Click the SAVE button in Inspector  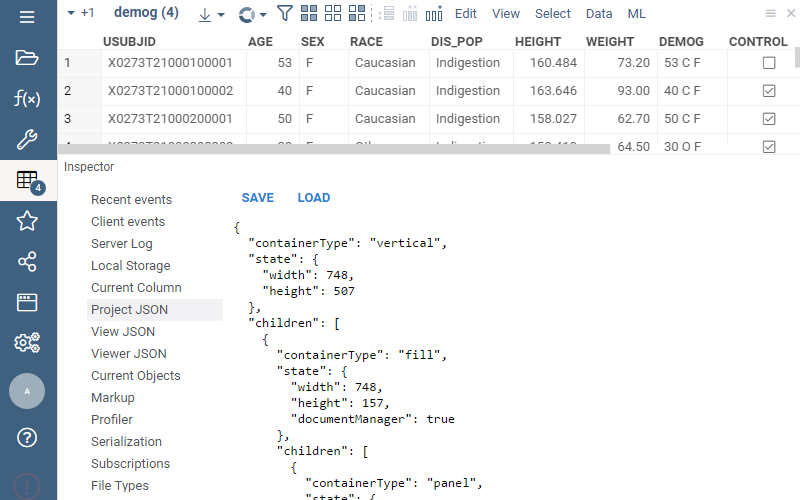[x=257, y=198]
